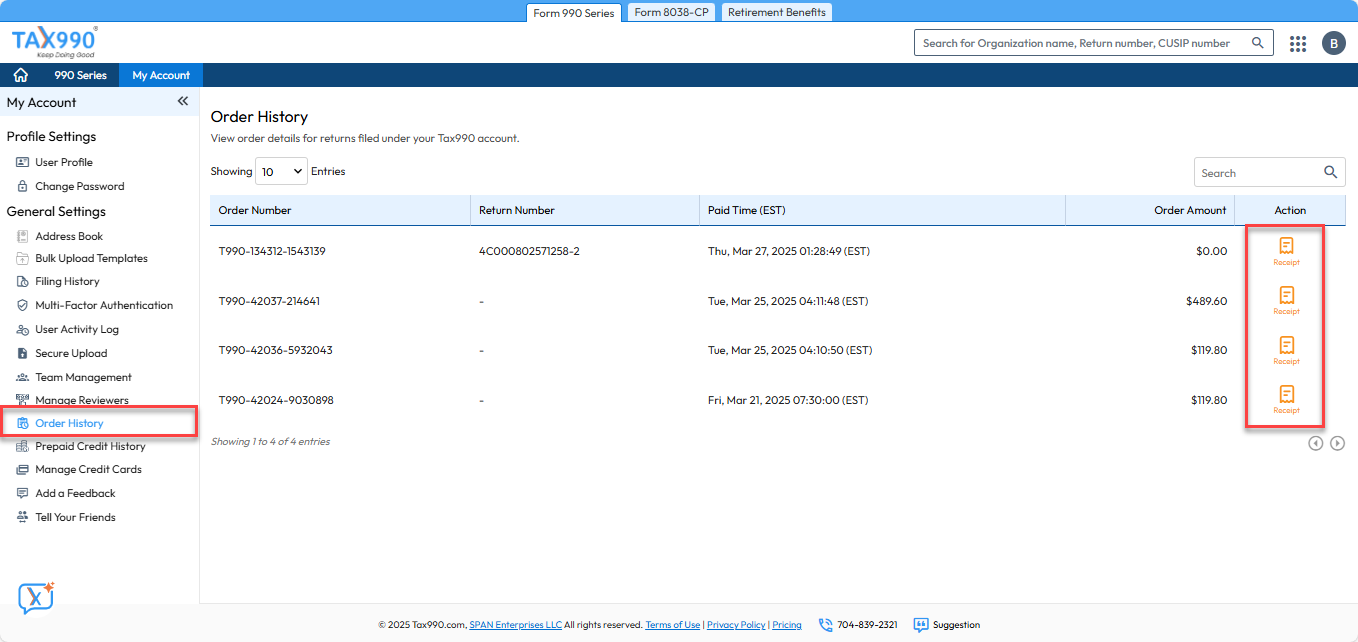
Task: Switch to Form 8038-CP tab
Action: click(672, 12)
